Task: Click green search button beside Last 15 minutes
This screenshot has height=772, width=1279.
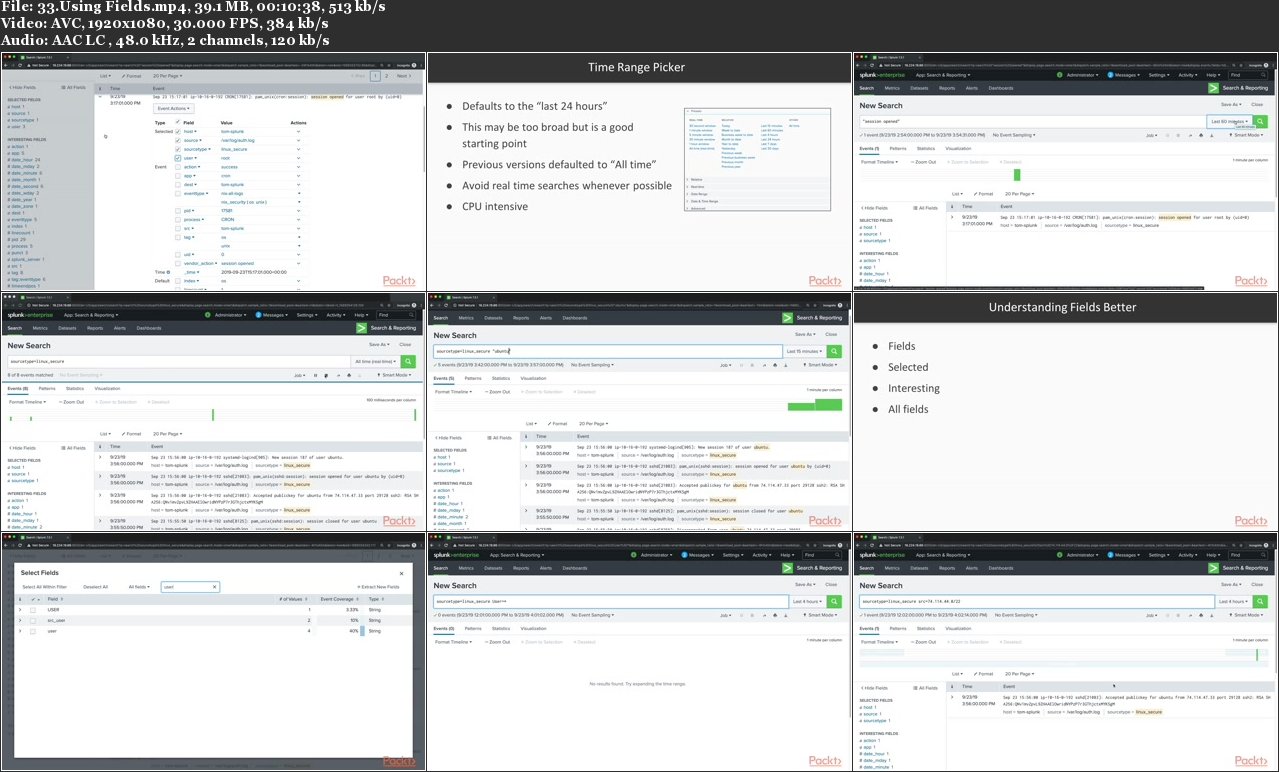Action: [x=836, y=352]
